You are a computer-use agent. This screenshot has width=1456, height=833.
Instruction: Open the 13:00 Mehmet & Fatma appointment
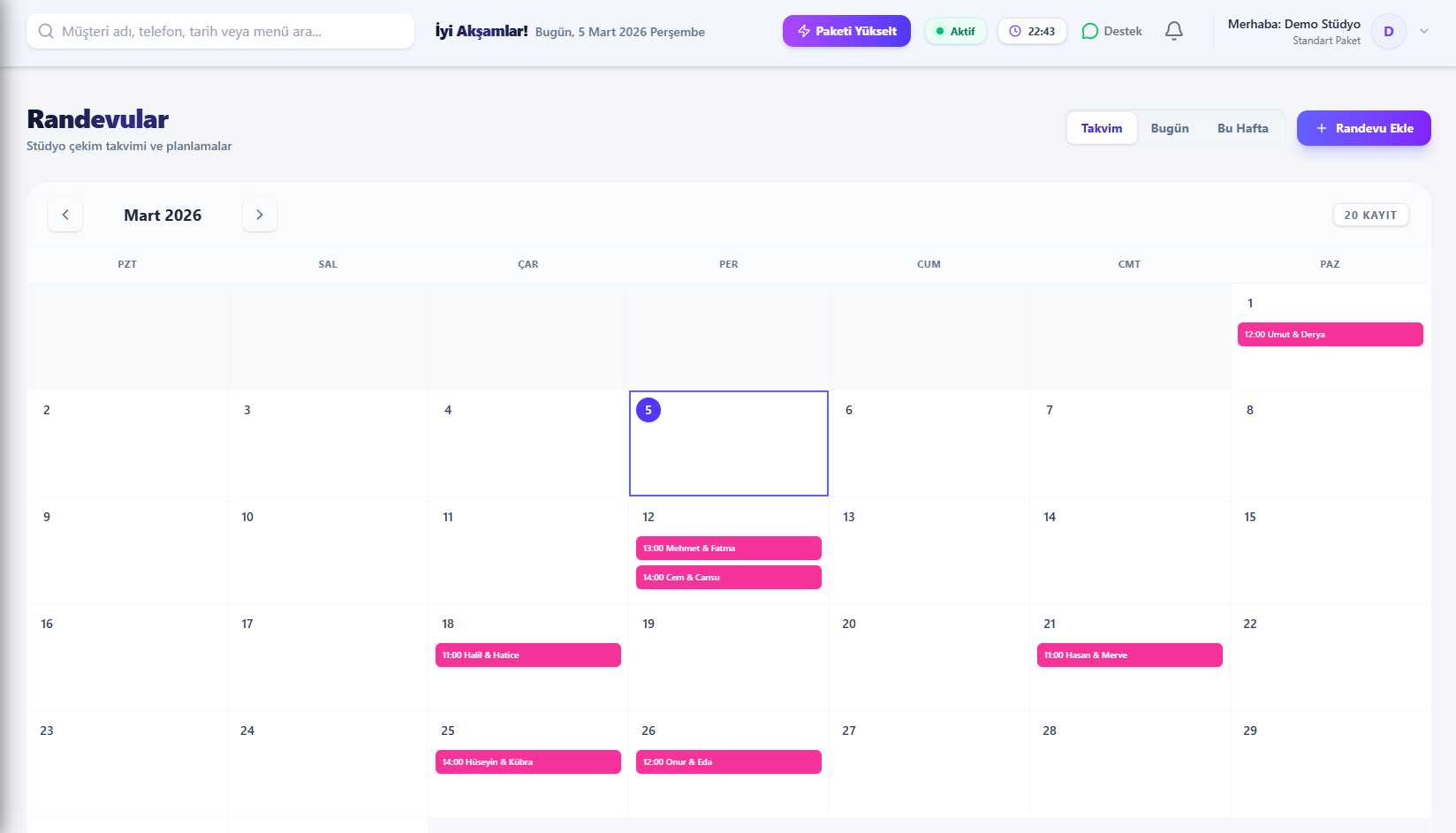point(728,549)
